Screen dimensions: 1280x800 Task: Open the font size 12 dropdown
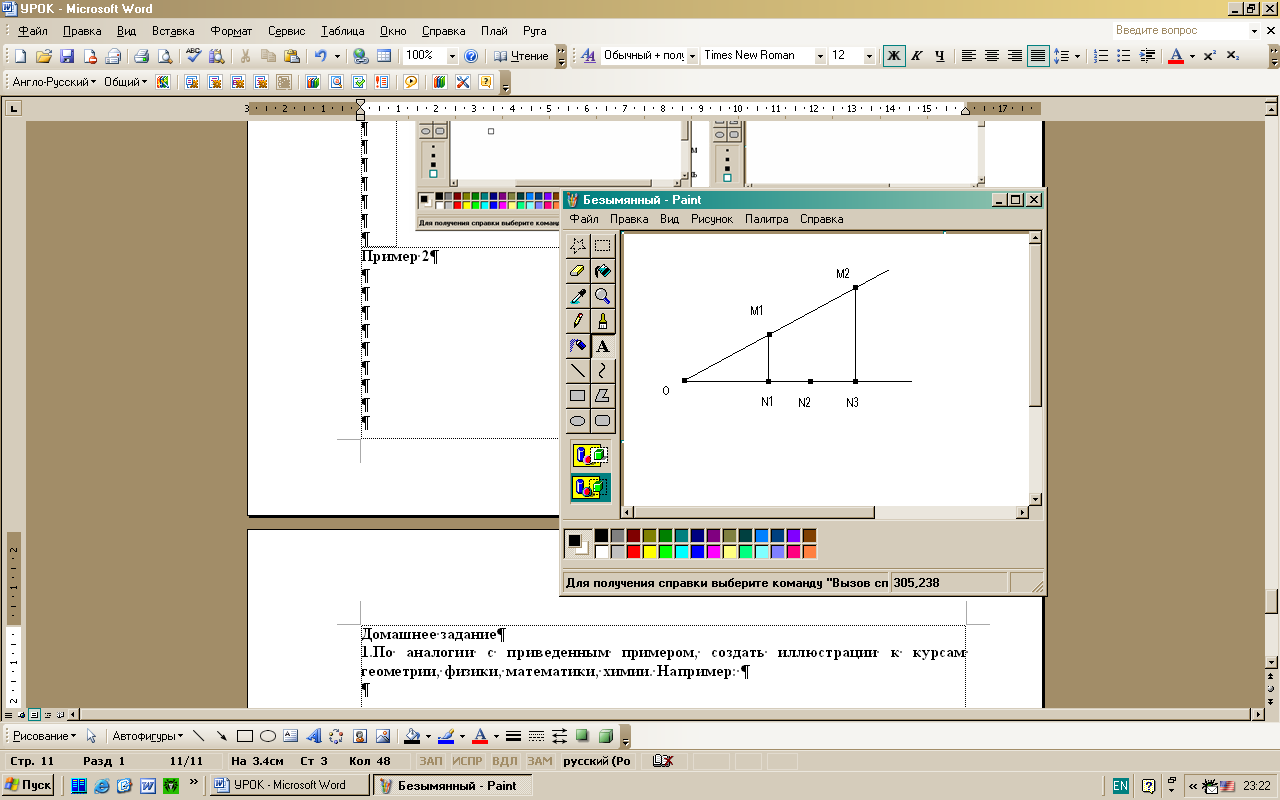tap(868, 56)
